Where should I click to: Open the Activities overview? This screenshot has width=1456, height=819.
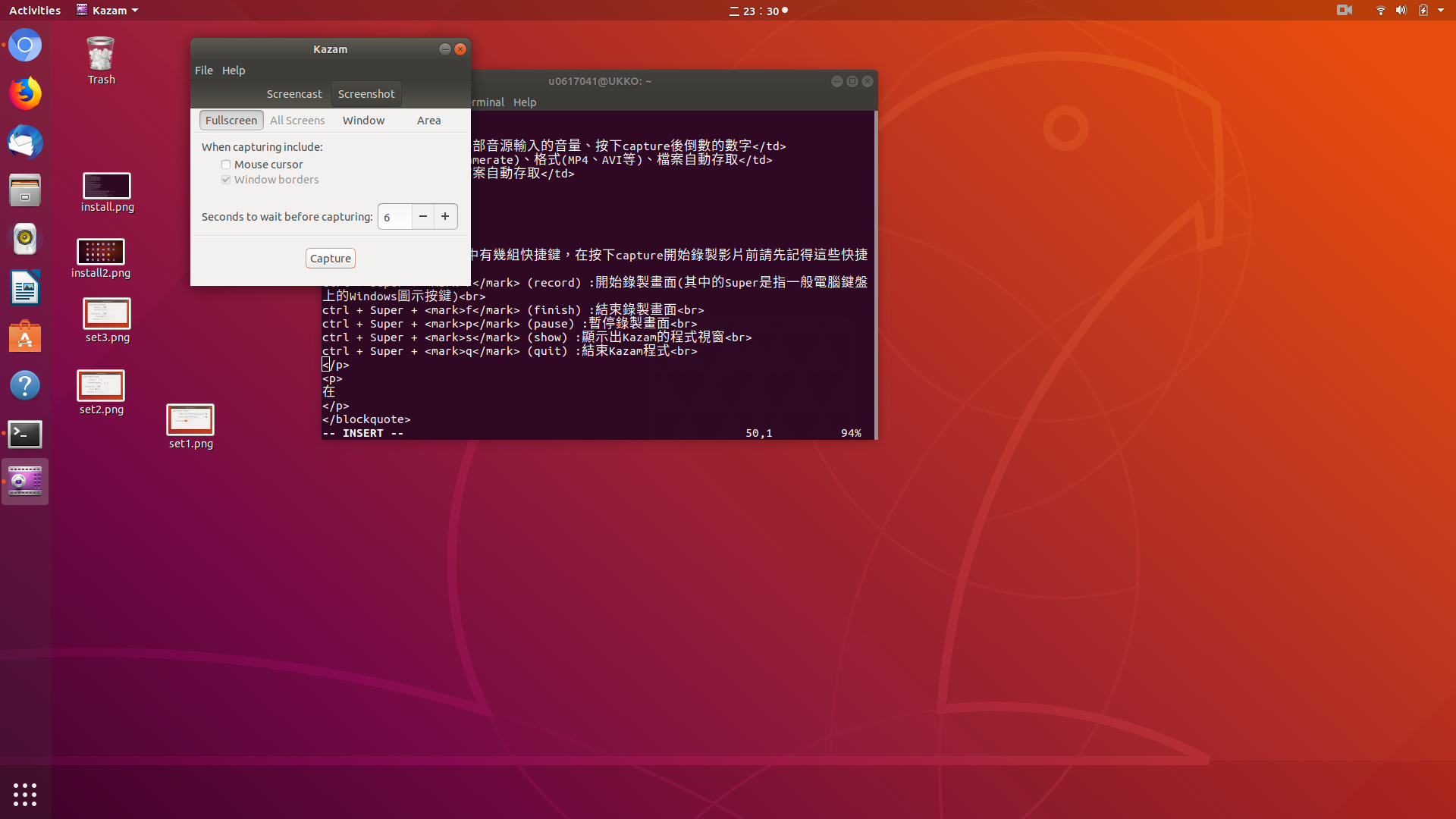[x=34, y=11]
